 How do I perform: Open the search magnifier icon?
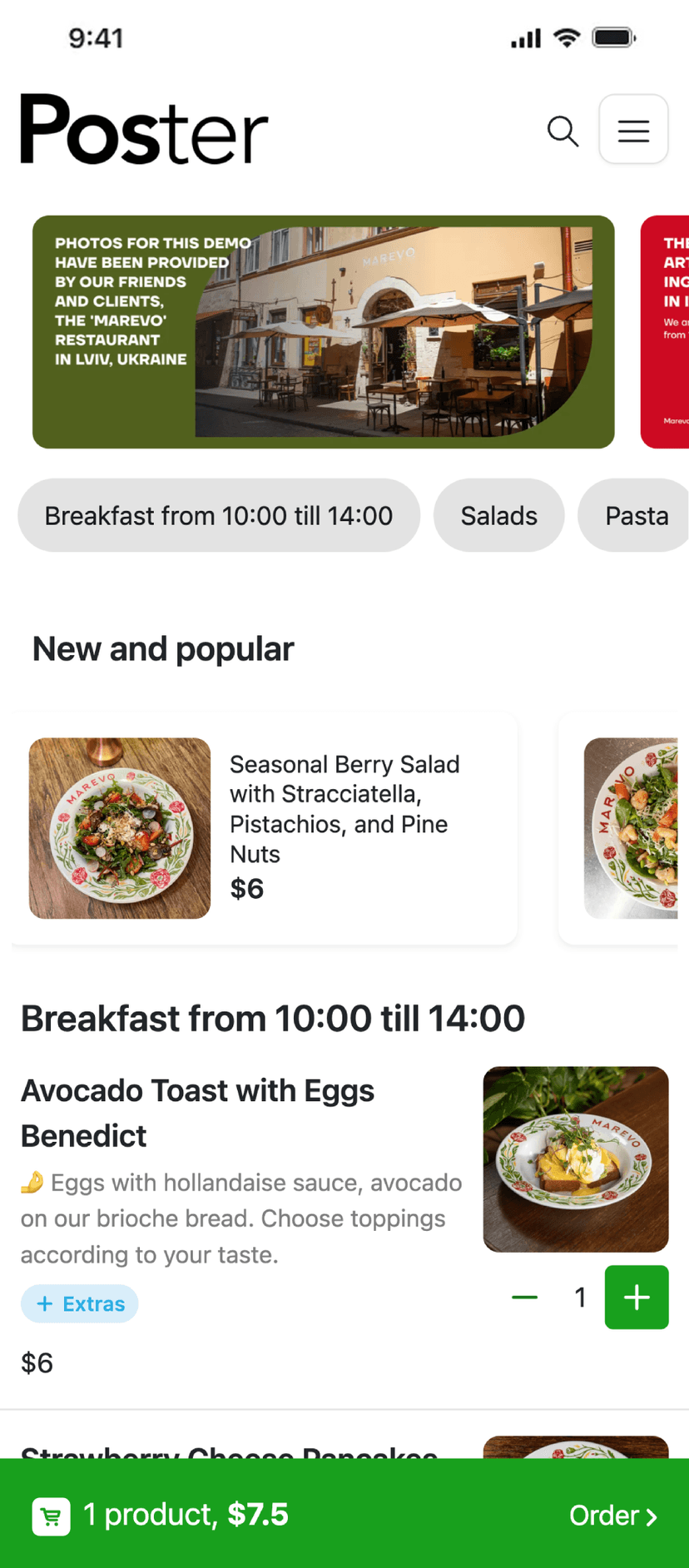563,131
